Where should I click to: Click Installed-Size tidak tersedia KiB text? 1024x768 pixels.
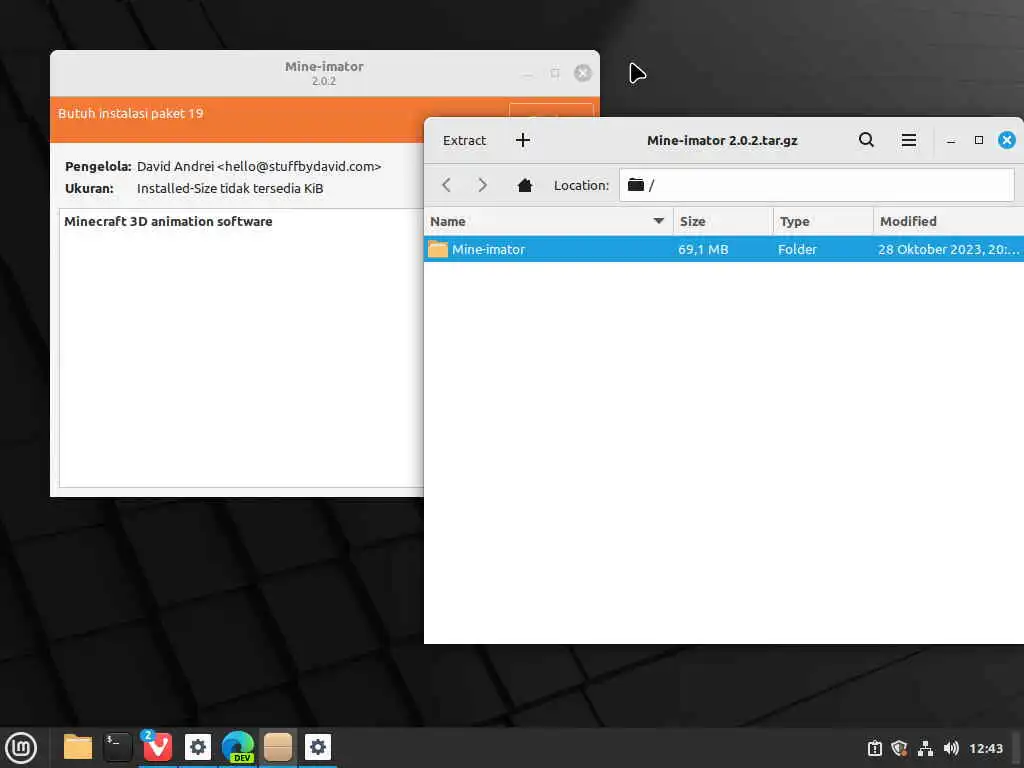tap(230, 189)
